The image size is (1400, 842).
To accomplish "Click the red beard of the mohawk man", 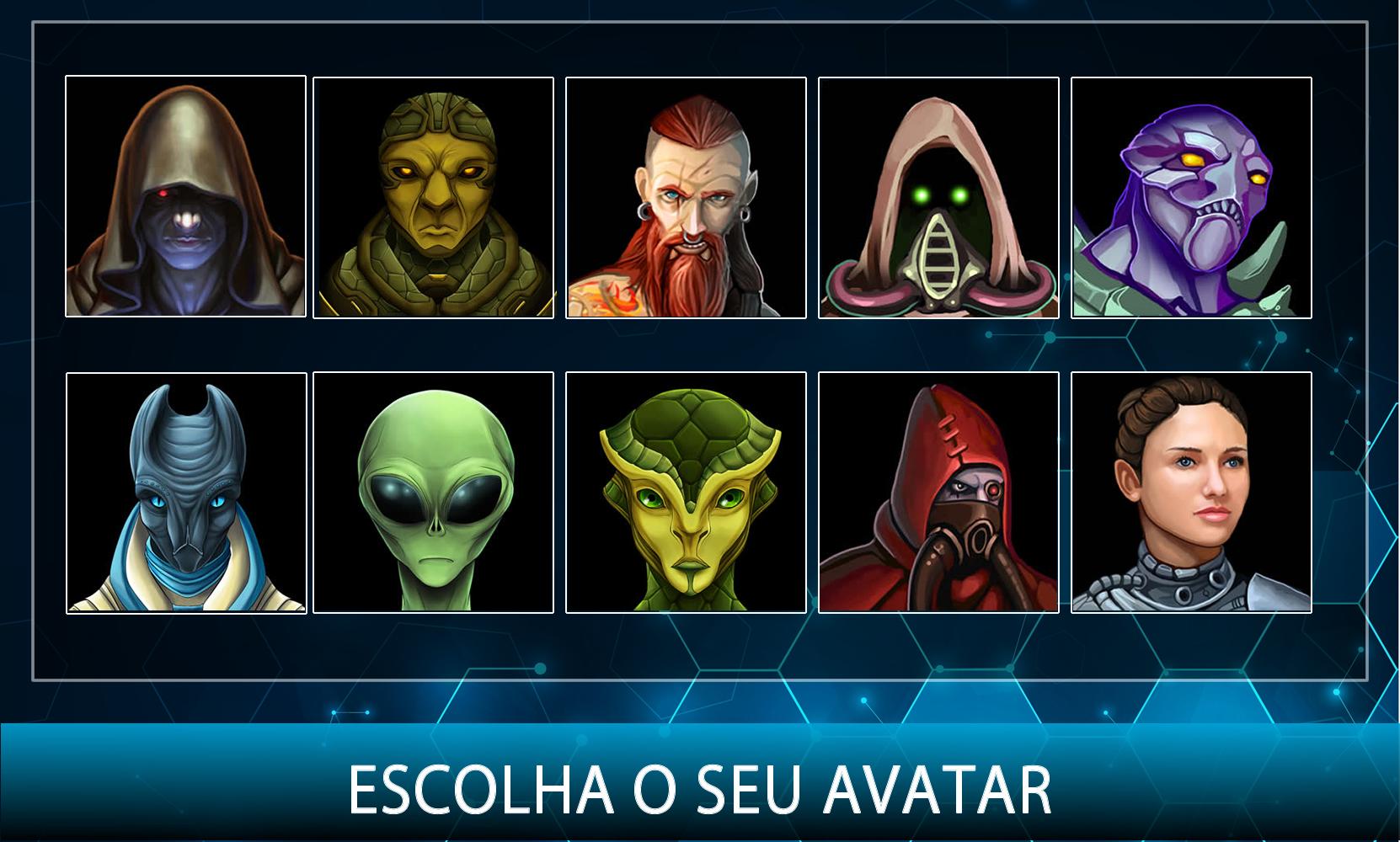I will tap(687, 268).
